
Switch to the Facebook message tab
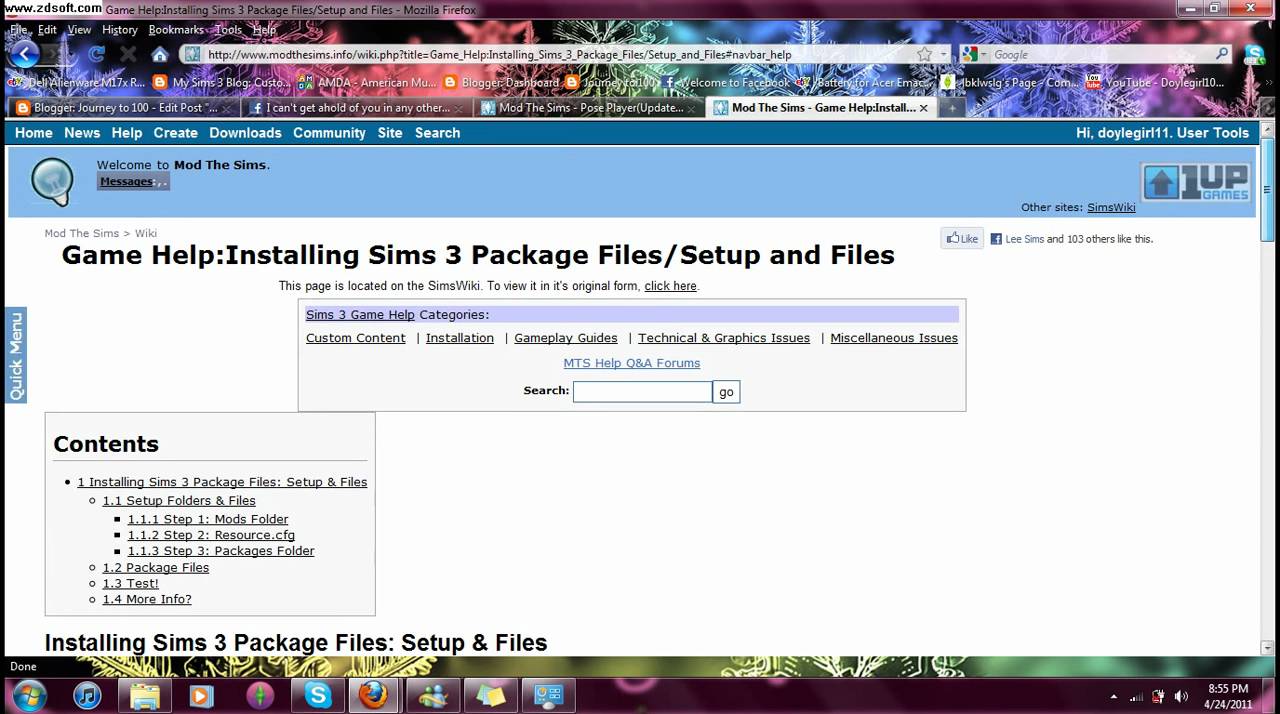tap(356, 108)
